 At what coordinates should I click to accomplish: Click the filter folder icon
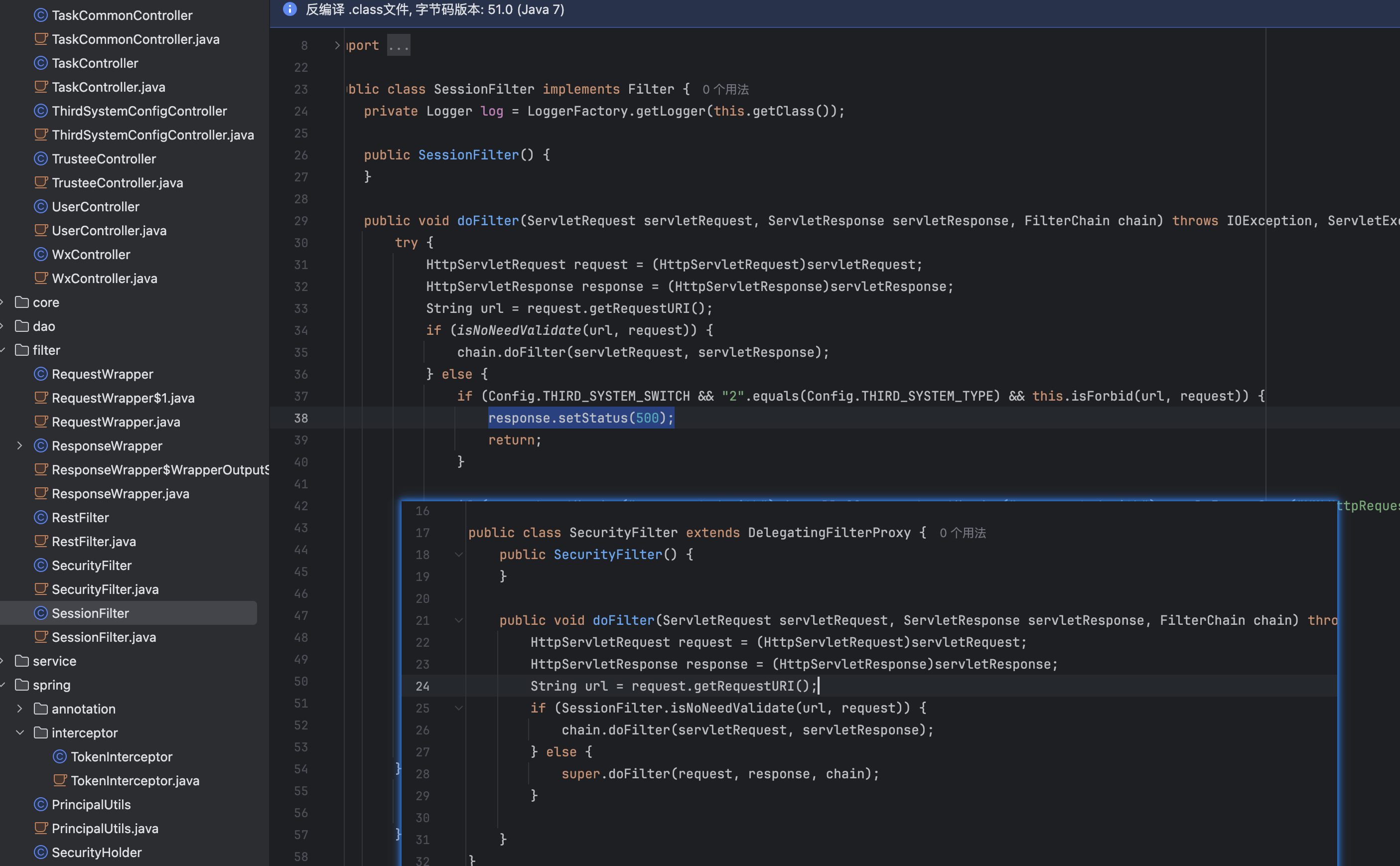click(22, 350)
